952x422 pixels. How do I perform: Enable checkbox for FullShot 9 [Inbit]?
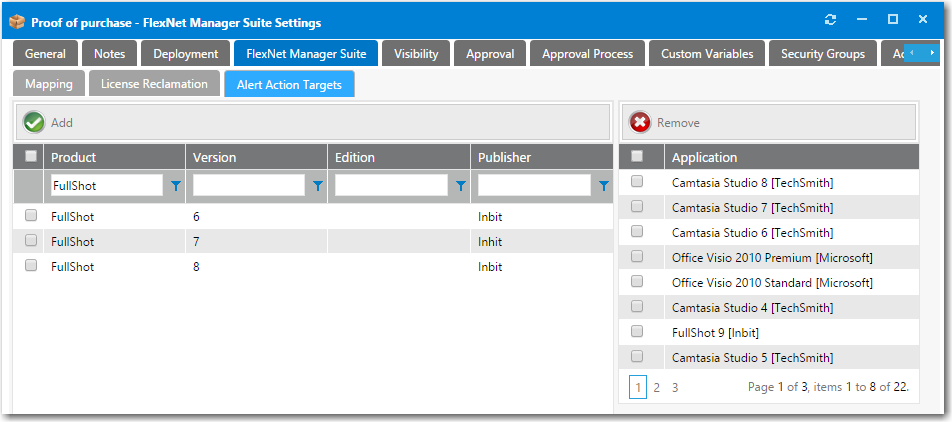(637, 332)
